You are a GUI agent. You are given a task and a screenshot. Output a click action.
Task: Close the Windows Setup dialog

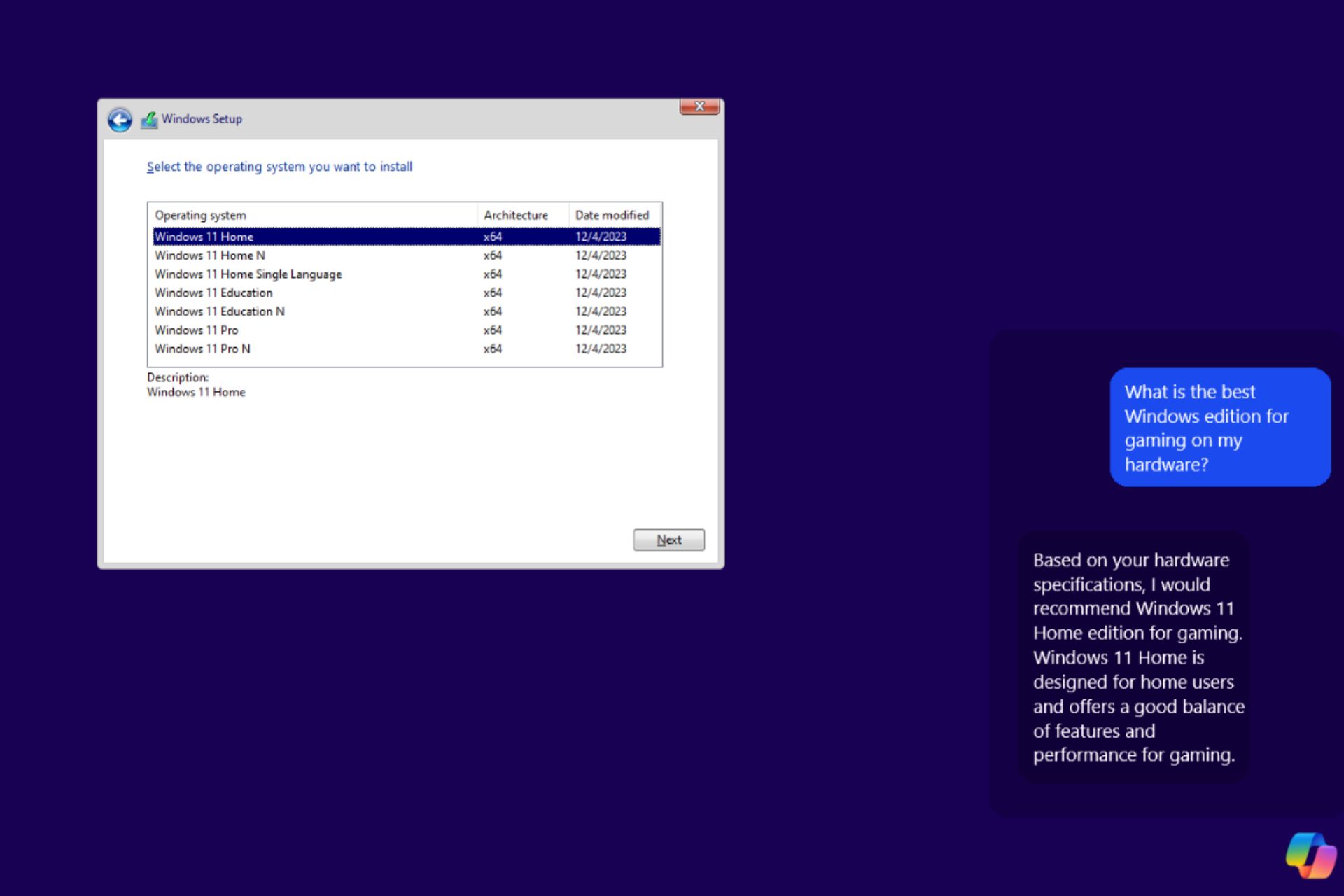point(699,106)
